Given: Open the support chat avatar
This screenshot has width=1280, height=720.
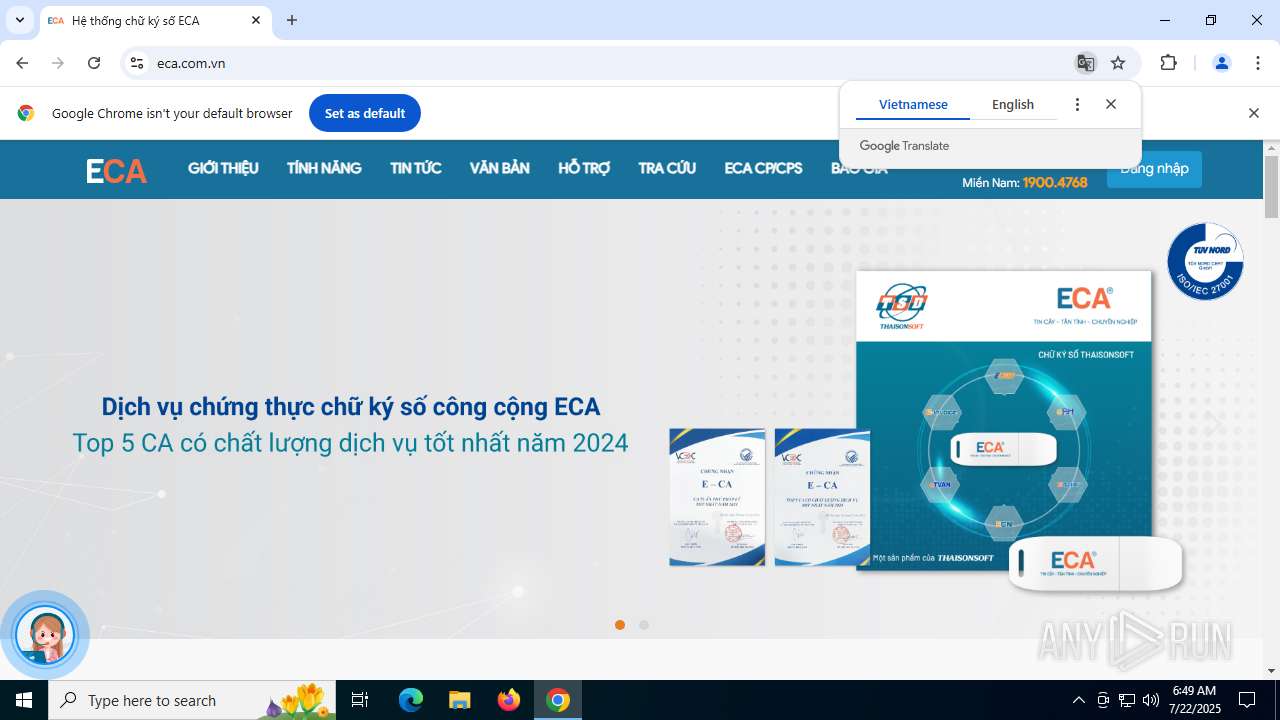Looking at the screenshot, I should click(45, 634).
